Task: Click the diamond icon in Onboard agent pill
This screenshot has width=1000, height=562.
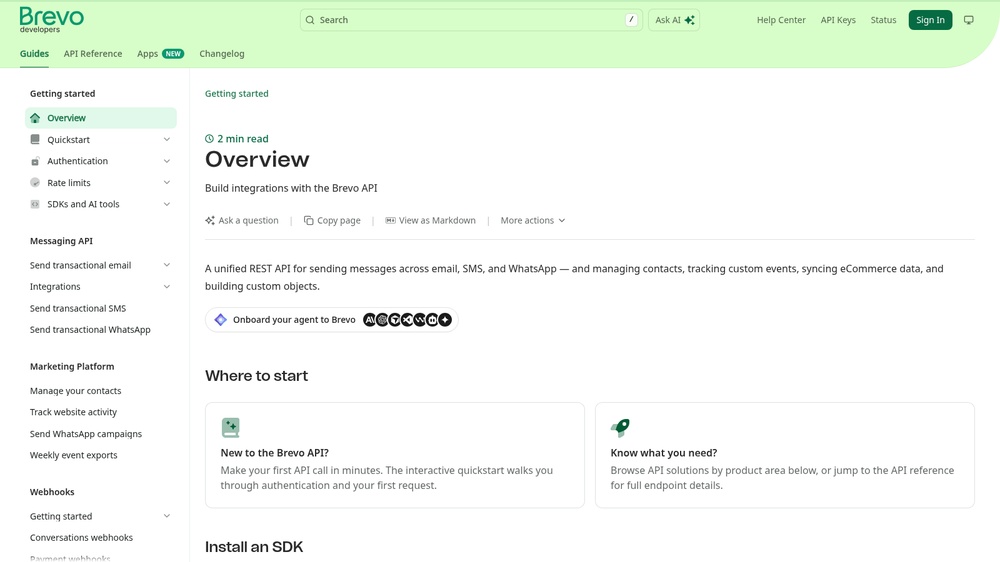Action: 221,320
